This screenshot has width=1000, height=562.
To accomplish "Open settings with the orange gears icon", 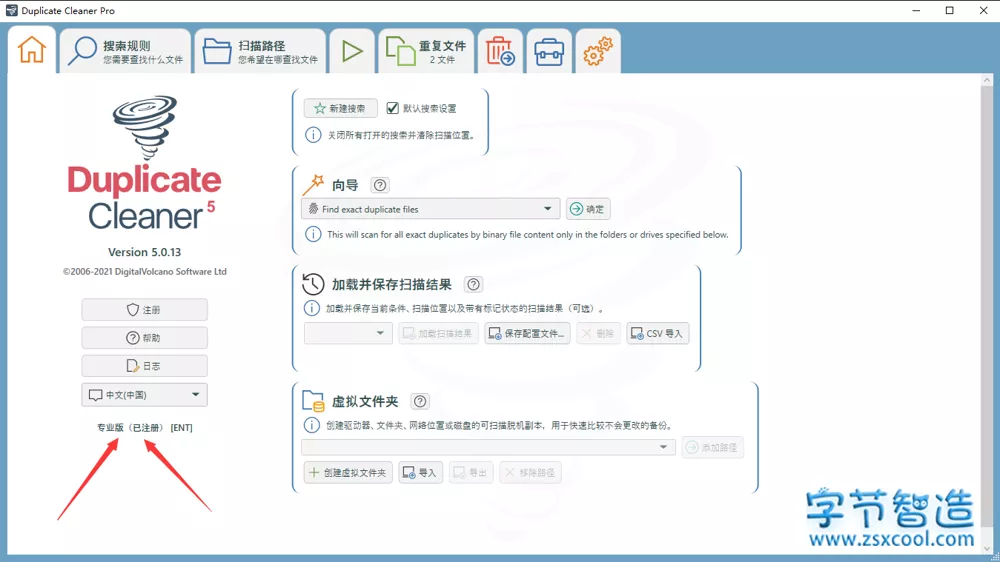I will tap(598, 51).
